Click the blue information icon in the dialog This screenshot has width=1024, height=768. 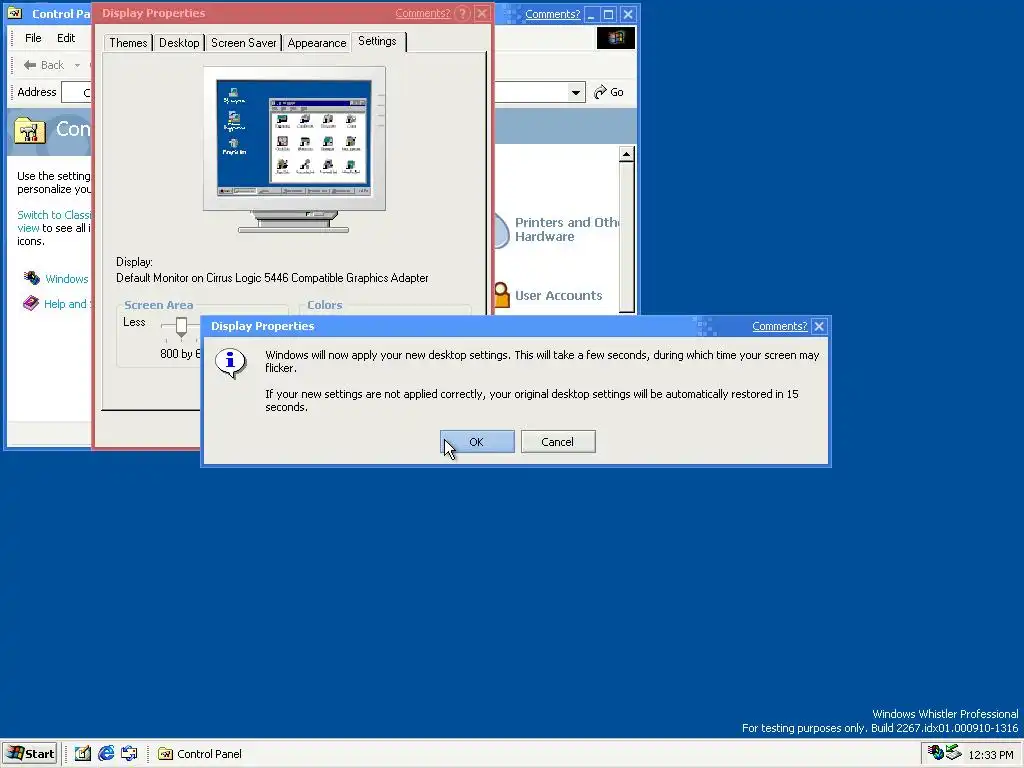coord(230,362)
